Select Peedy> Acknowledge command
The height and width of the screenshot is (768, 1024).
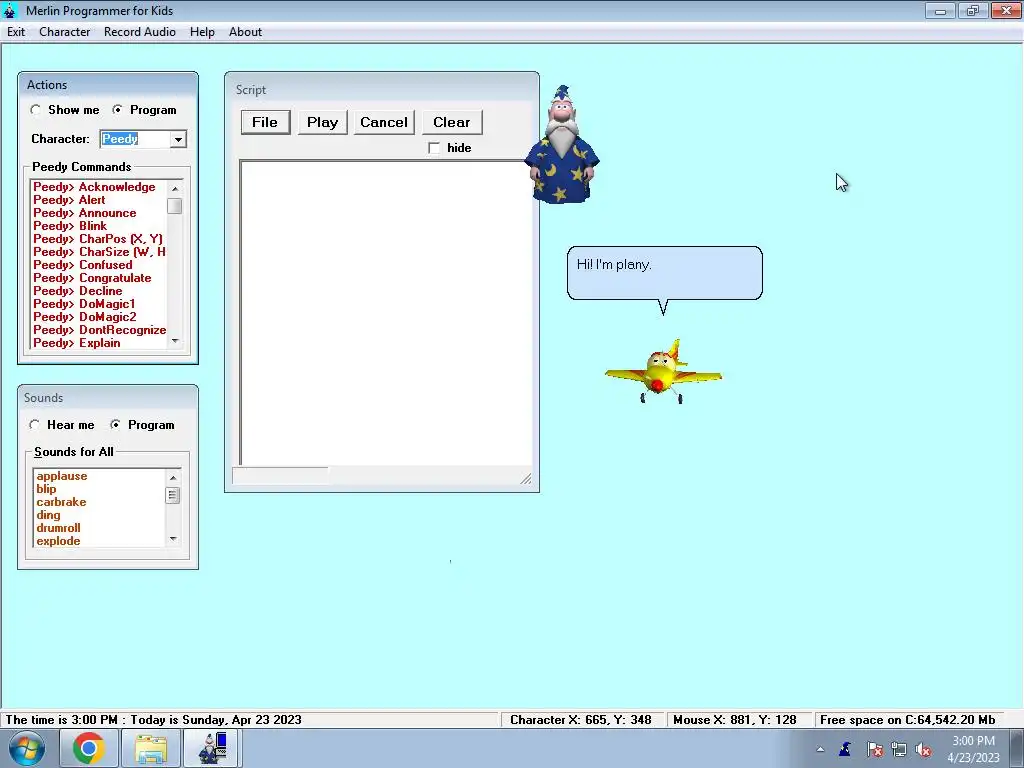(95, 187)
